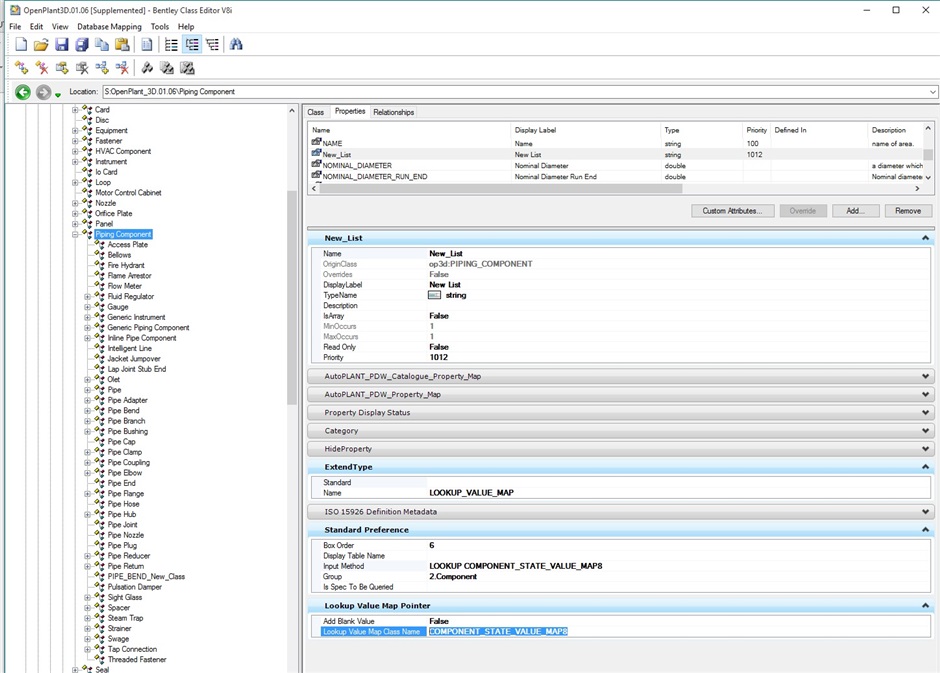The image size is (940, 673).
Task: Navigate back with the green arrow
Action: click(x=23, y=92)
